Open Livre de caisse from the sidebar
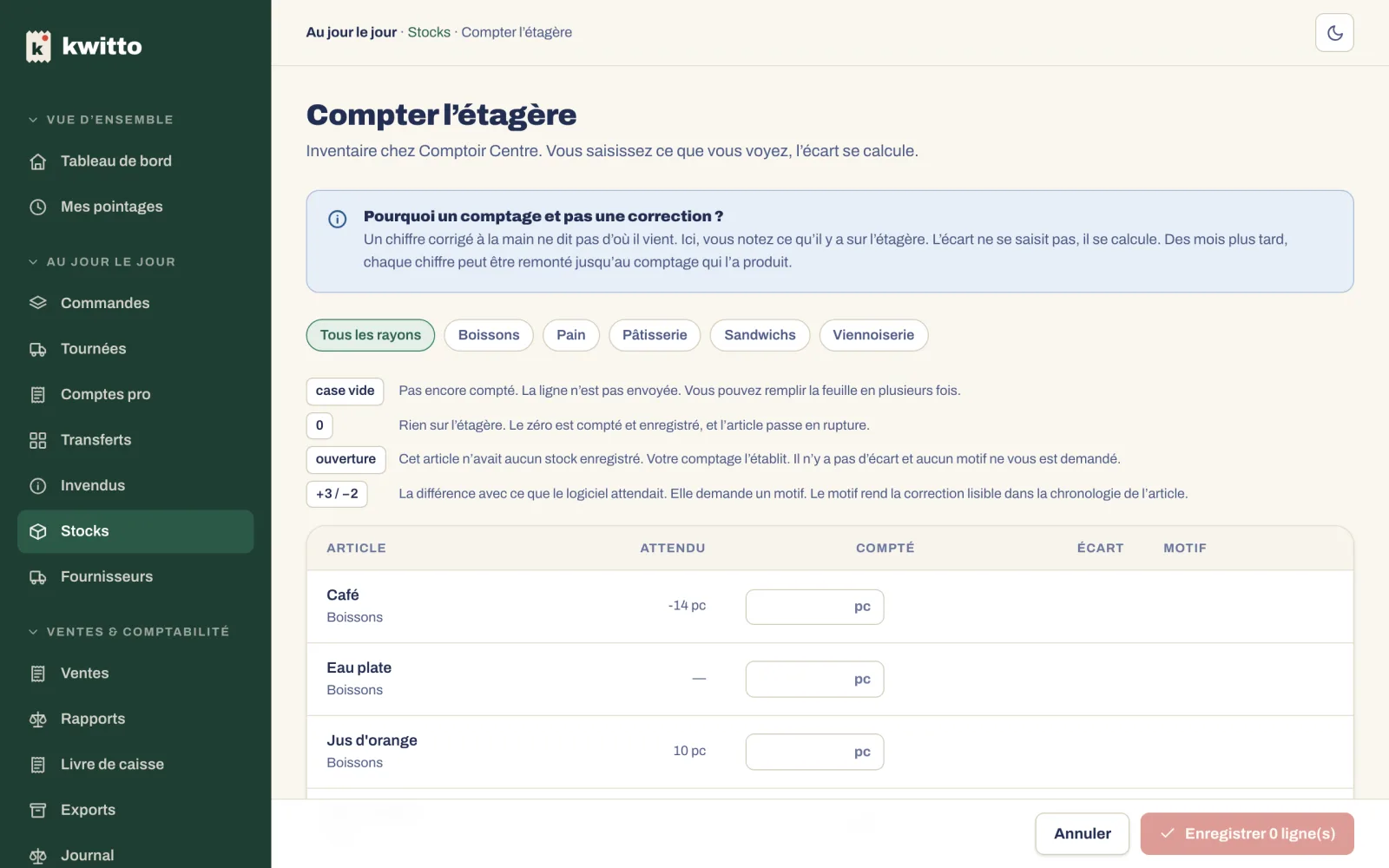The height and width of the screenshot is (868, 1389). (x=135, y=765)
